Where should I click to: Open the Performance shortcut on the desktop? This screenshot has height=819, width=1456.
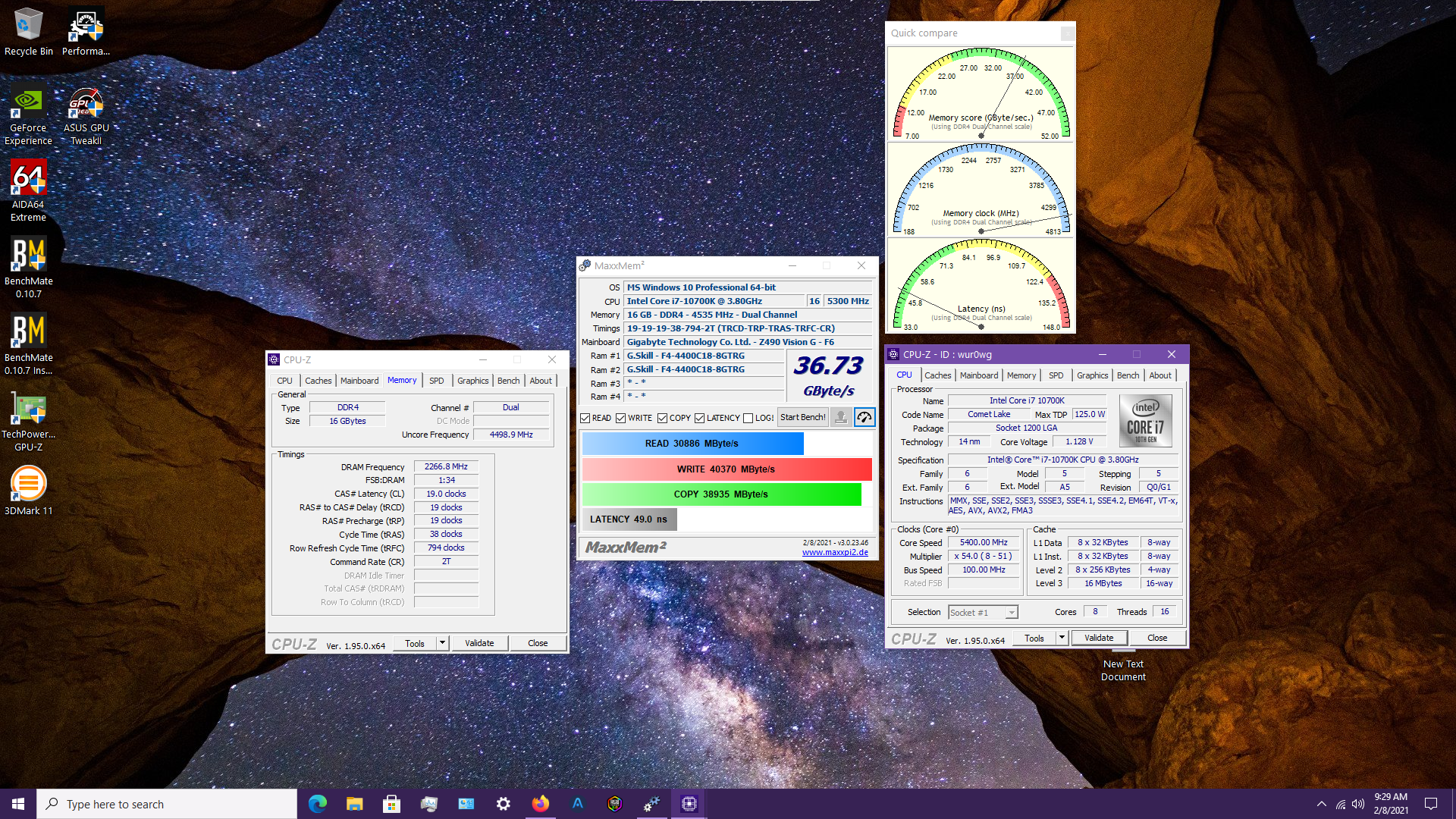pyautogui.click(x=86, y=32)
